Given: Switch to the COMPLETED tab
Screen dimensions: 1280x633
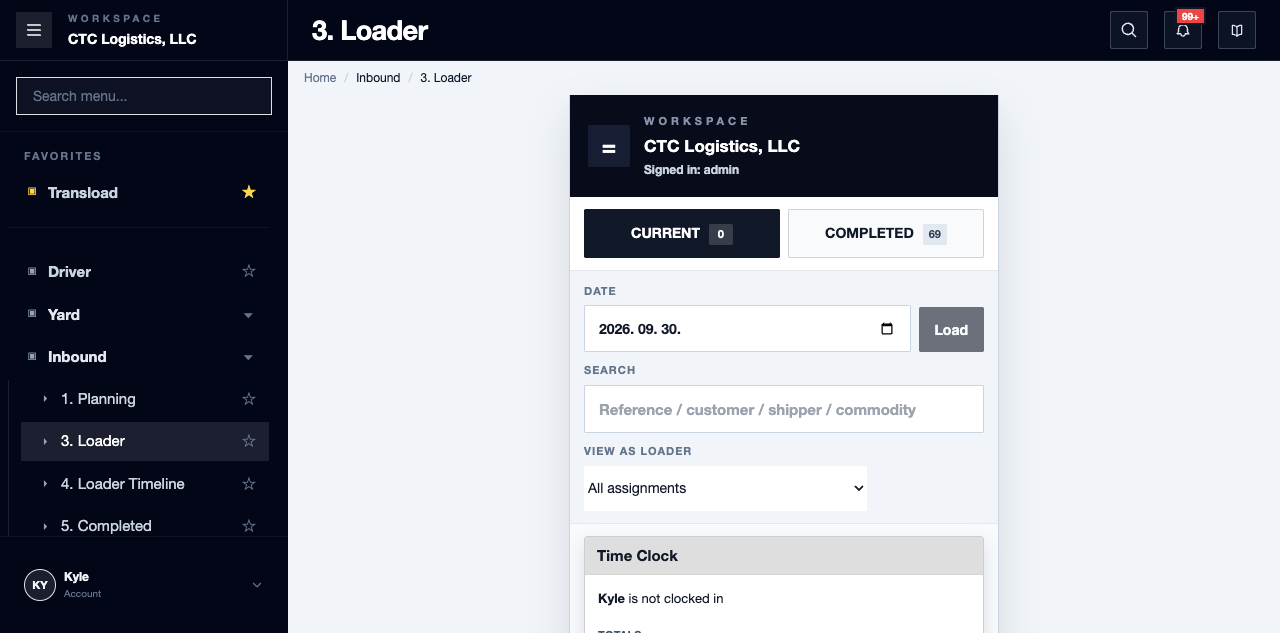Looking at the screenshot, I should point(886,233).
